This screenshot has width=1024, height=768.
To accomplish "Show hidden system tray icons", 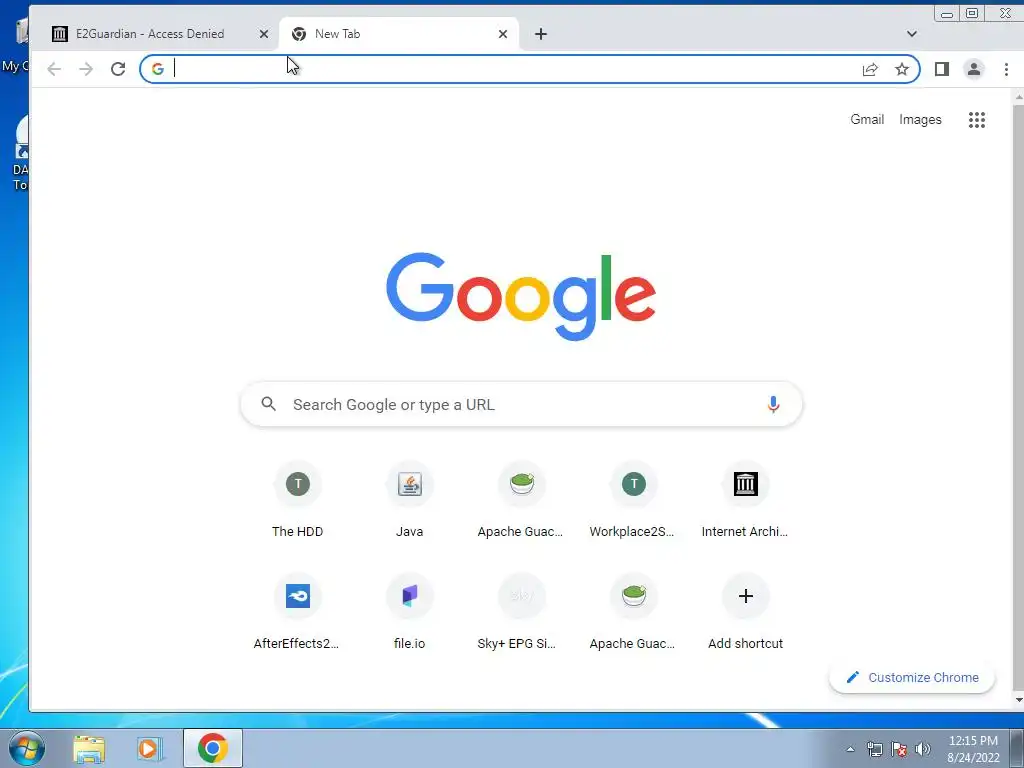I will tap(850, 749).
